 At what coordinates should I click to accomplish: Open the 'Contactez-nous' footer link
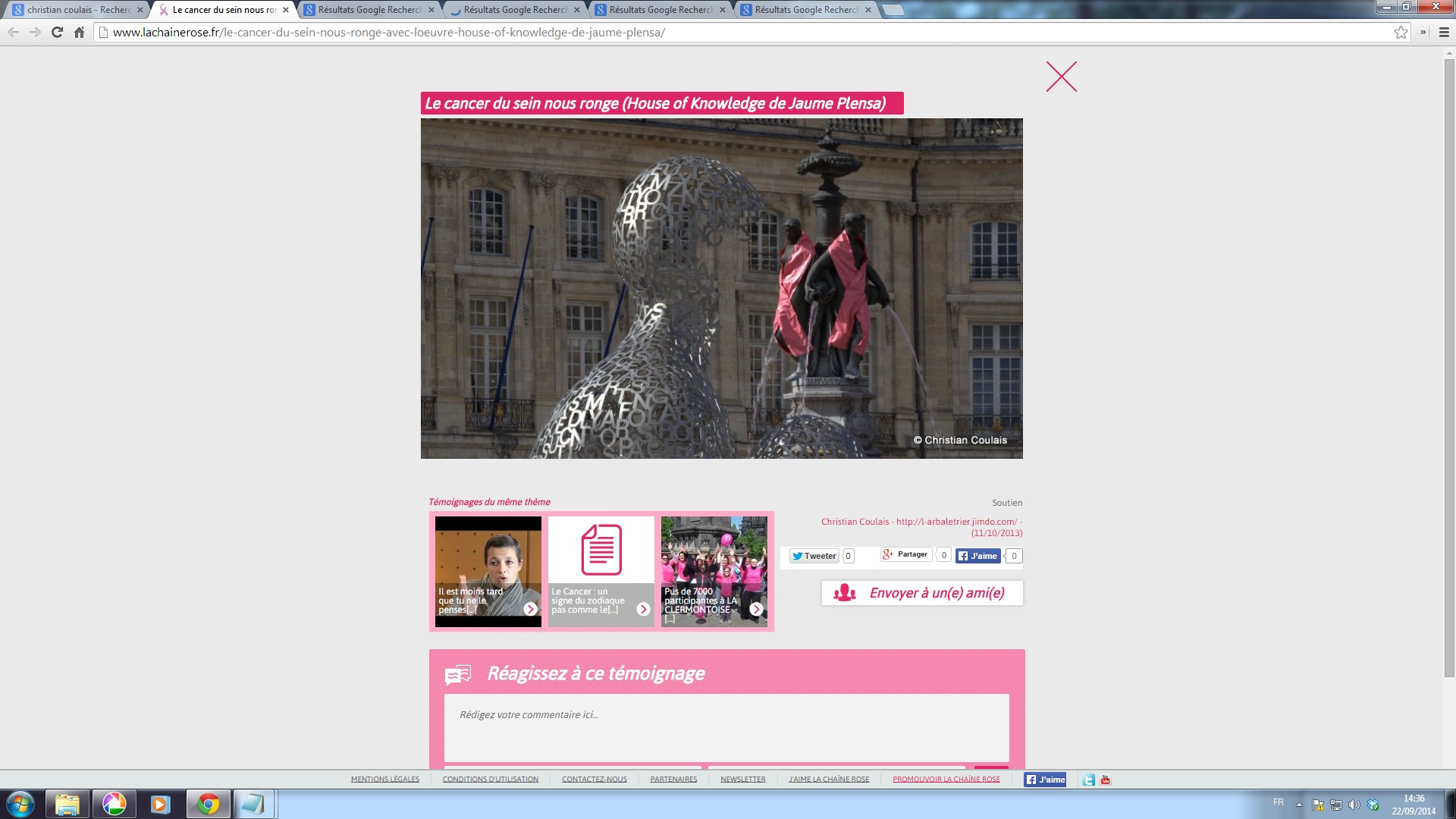pos(595,779)
